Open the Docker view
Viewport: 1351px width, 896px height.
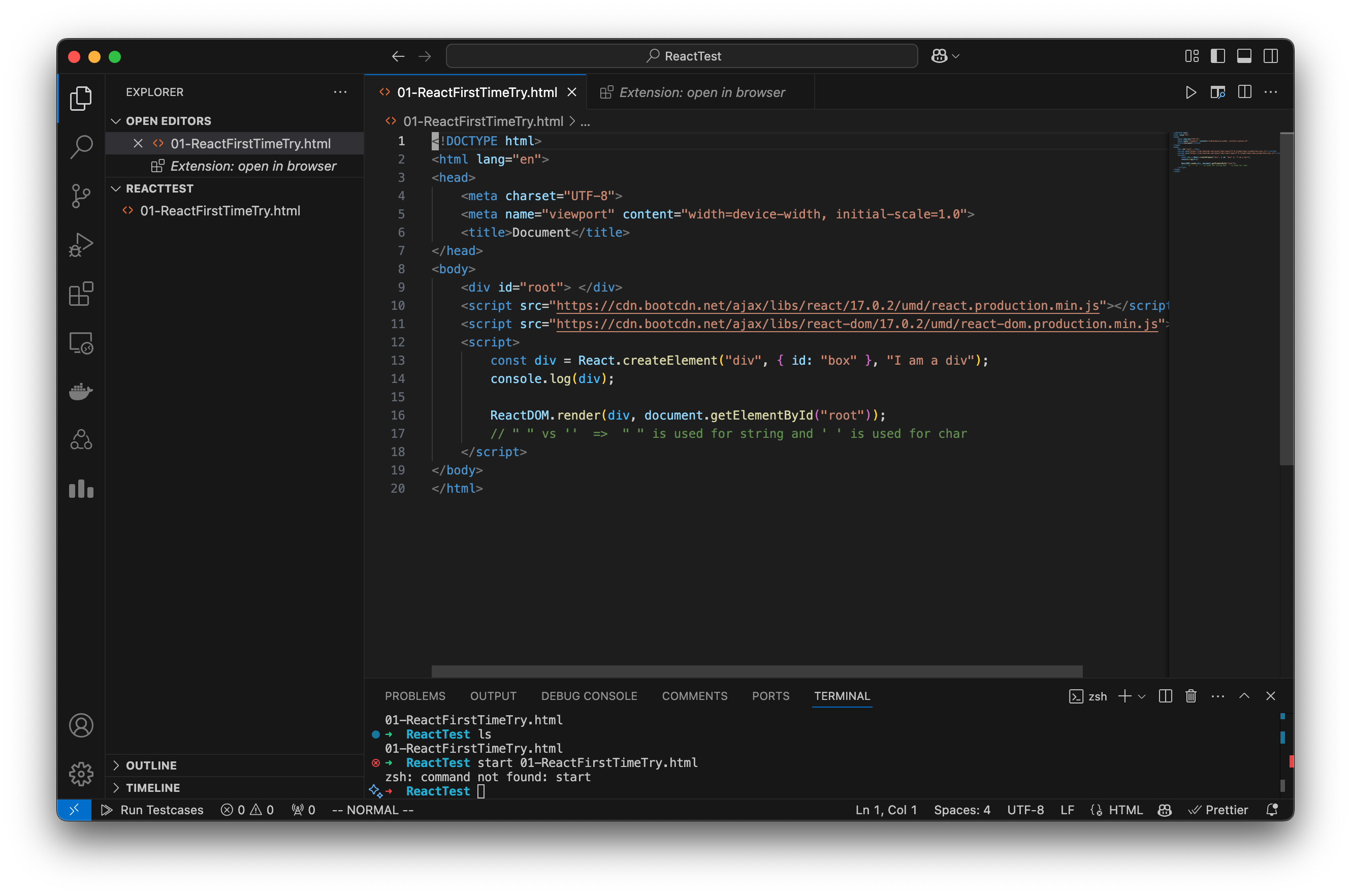(81, 391)
